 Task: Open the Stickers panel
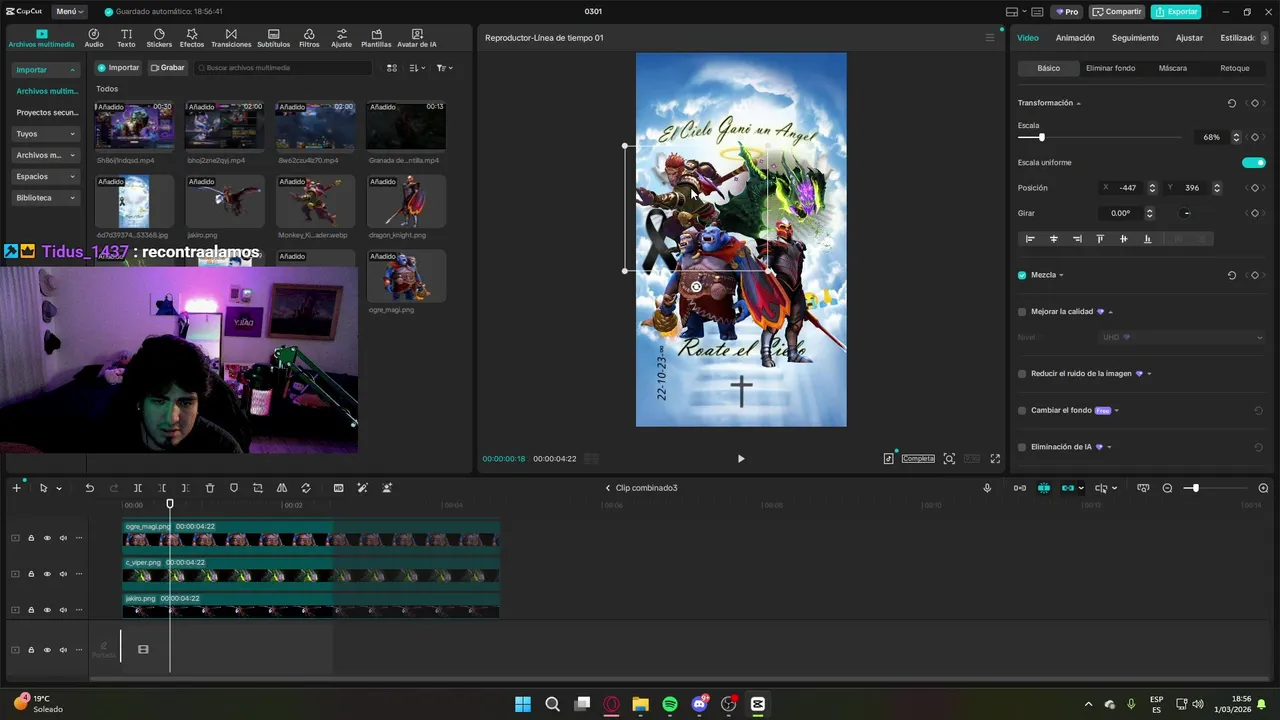(x=159, y=38)
